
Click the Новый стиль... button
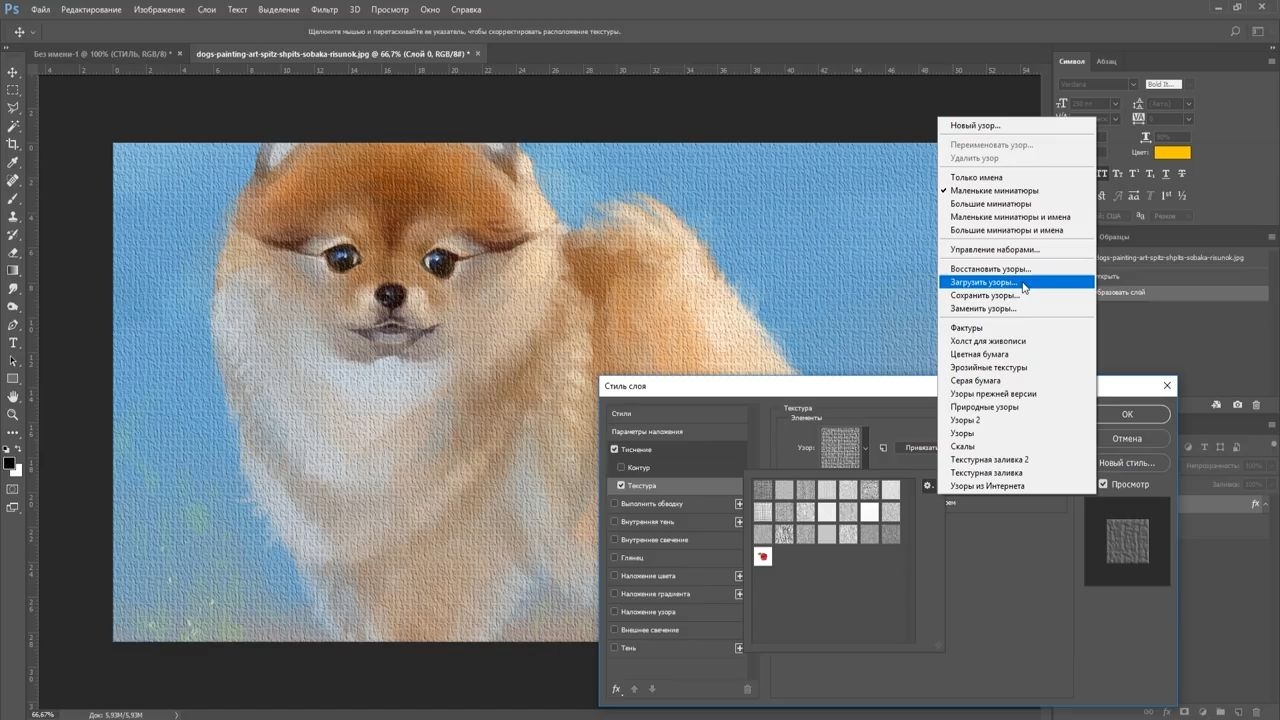1127,463
